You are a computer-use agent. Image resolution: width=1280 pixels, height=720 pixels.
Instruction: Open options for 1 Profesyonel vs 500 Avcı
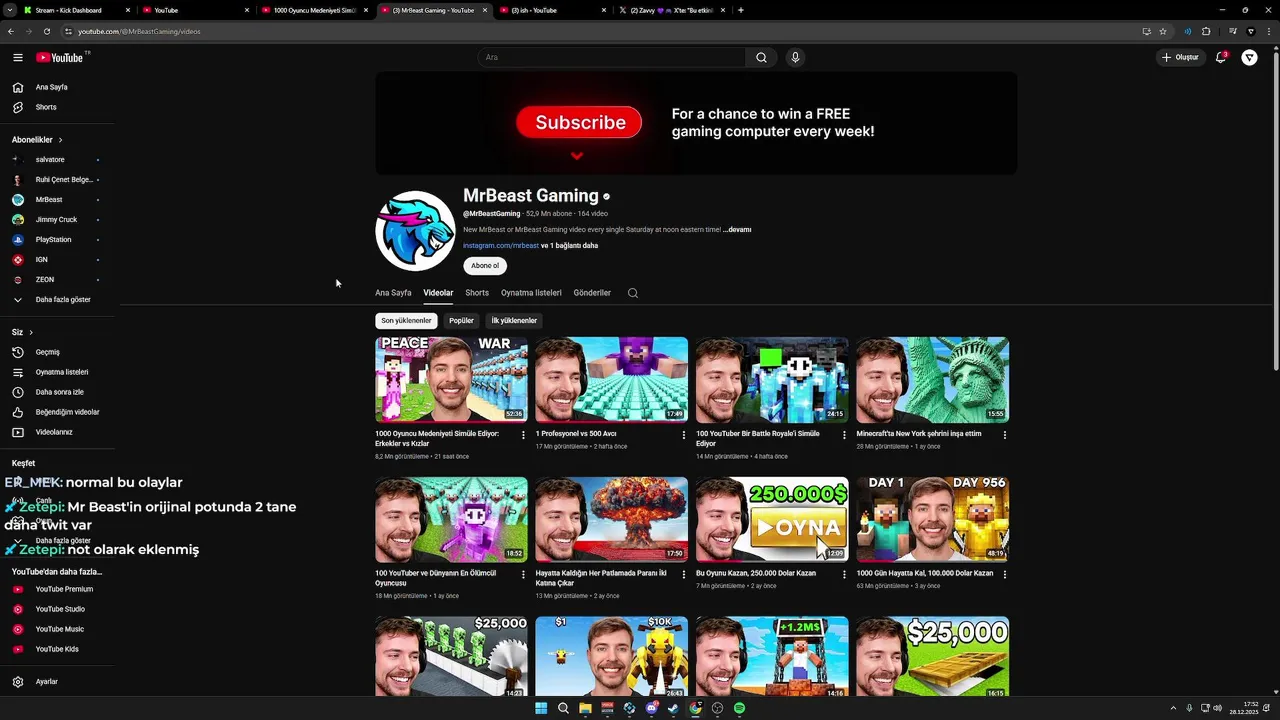(x=684, y=435)
